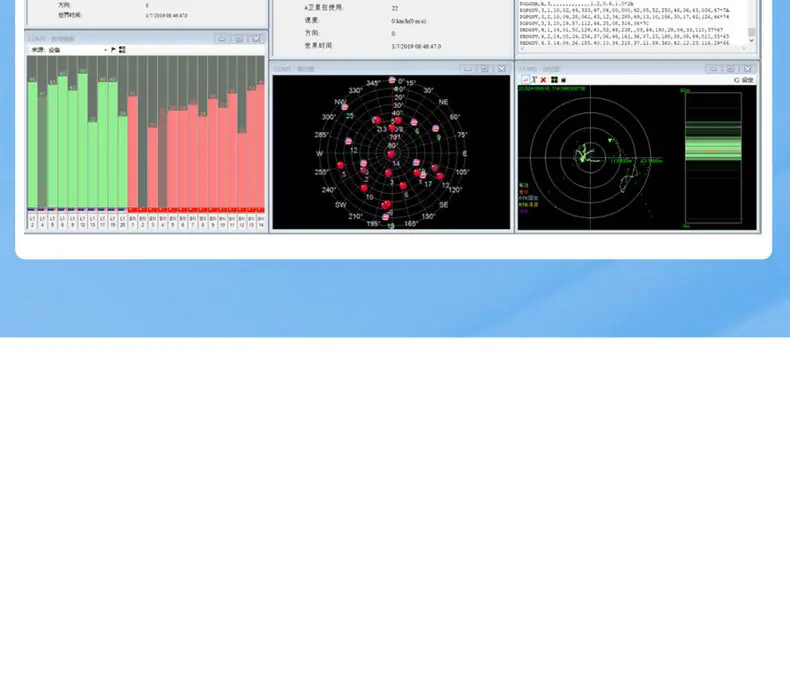
Task: Click the last red B1 signal bar
Action: (260, 146)
